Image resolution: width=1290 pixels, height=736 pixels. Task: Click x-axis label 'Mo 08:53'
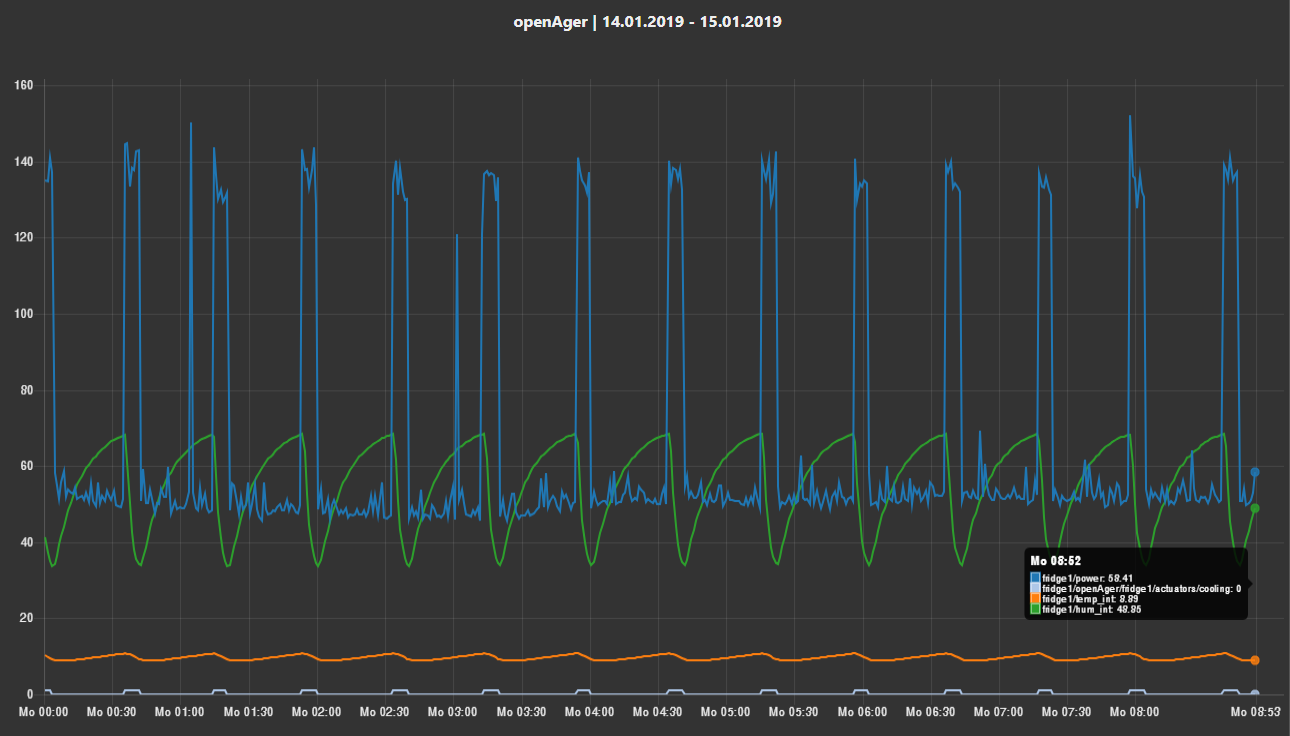pyautogui.click(x=1255, y=712)
